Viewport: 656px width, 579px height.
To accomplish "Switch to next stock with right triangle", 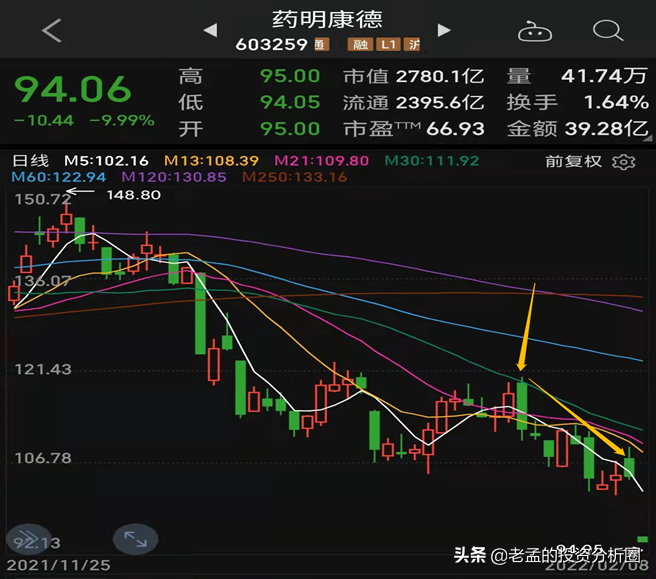I will click(444, 30).
